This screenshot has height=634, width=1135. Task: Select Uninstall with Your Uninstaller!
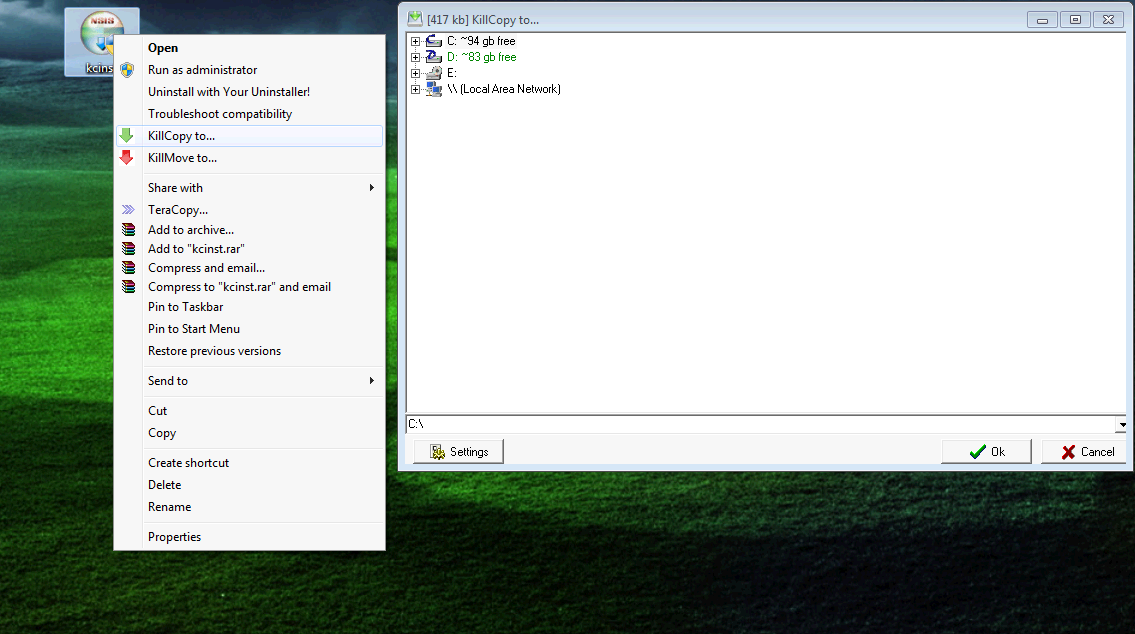250,92
